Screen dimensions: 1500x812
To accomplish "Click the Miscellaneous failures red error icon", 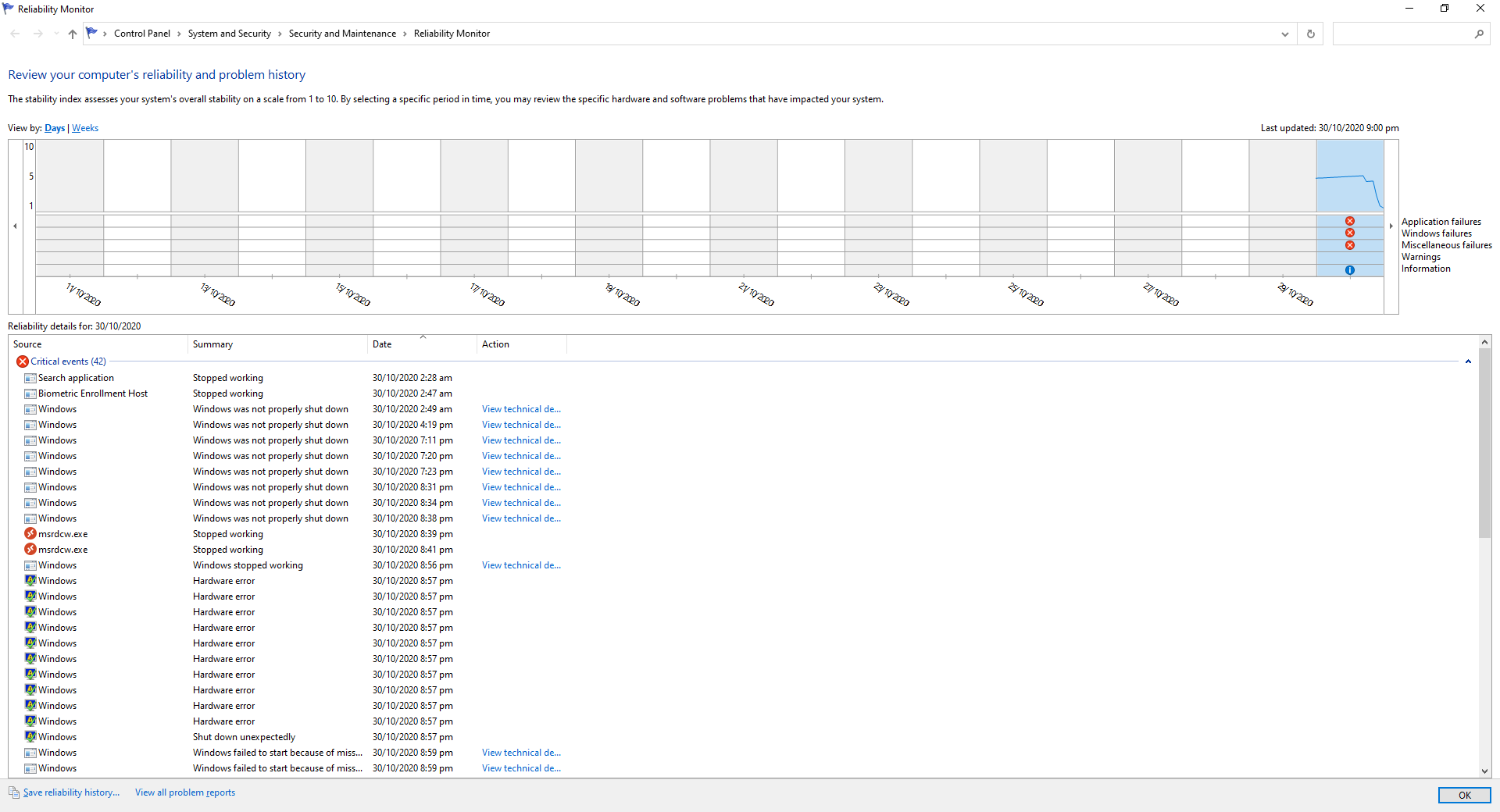I will tap(1349, 245).
